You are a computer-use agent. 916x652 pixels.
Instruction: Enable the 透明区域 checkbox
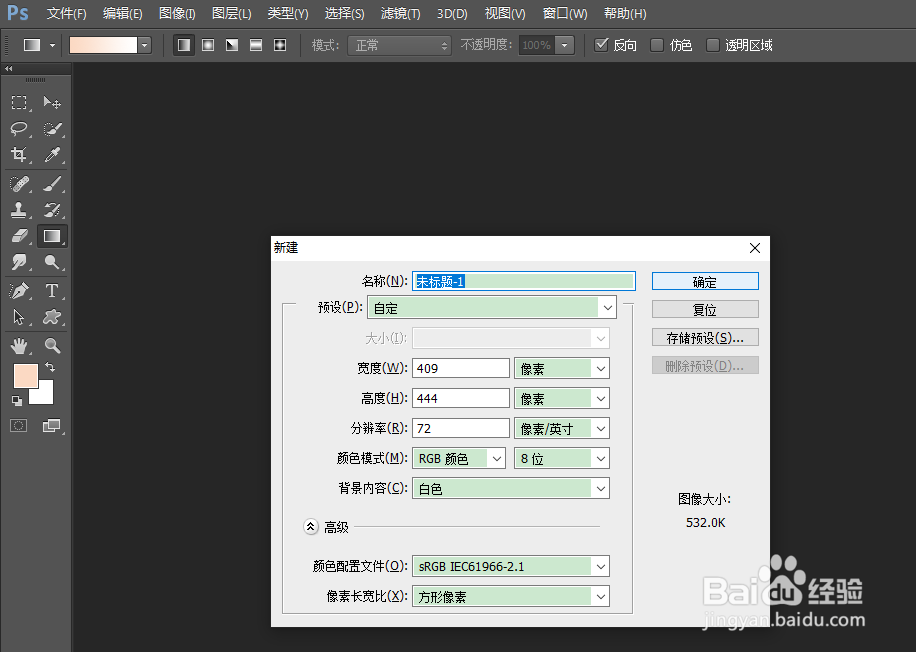[713, 45]
